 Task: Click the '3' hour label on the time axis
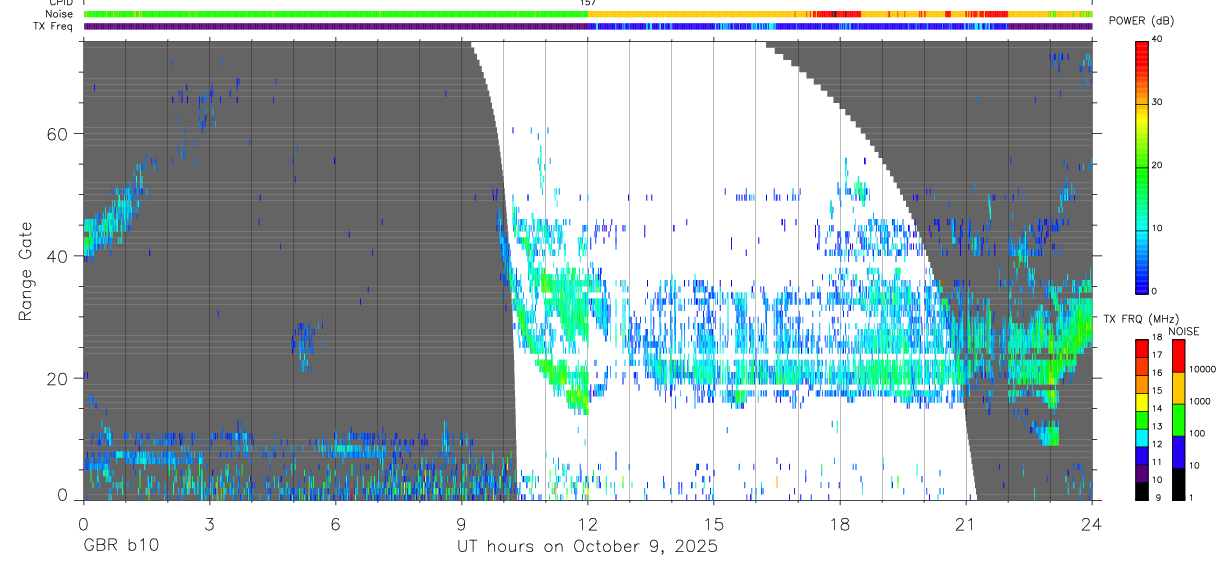pyautogui.click(x=209, y=523)
